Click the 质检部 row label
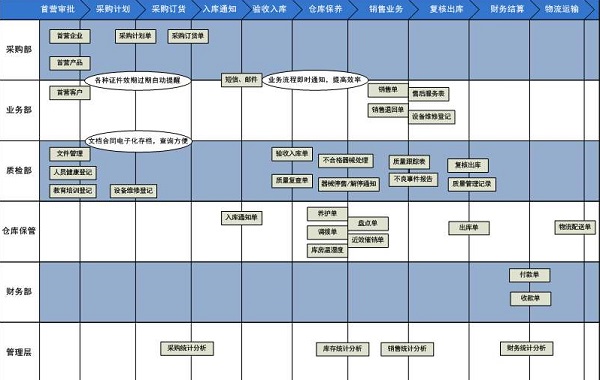The image size is (600, 380). tap(19, 170)
